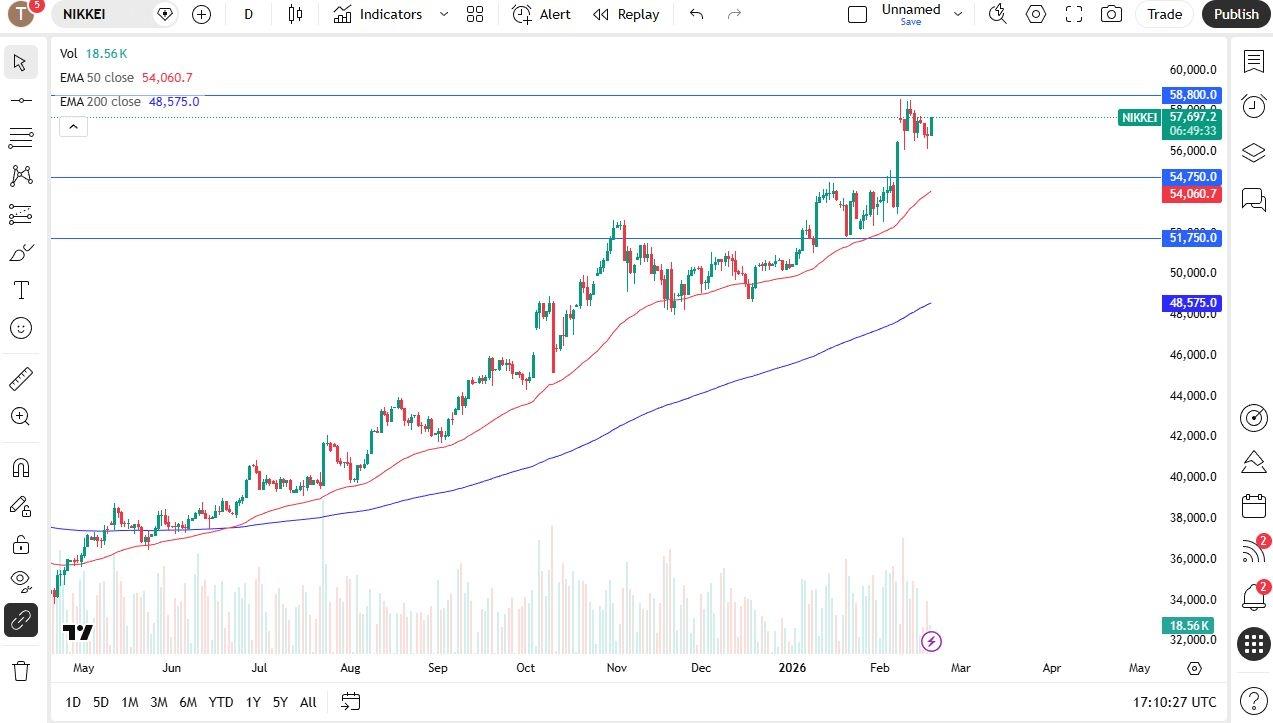The image size is (1273, 723).
Task: Select the Zoom In tool
Action: 21,416
